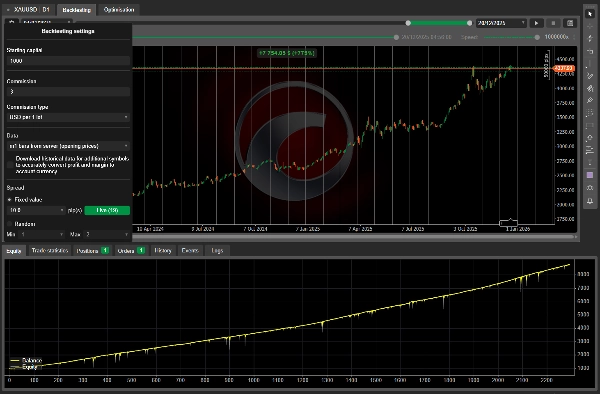Select the dotted grid Fibonacci tool
Screen dimensions: 600x394
coord(590,113)
